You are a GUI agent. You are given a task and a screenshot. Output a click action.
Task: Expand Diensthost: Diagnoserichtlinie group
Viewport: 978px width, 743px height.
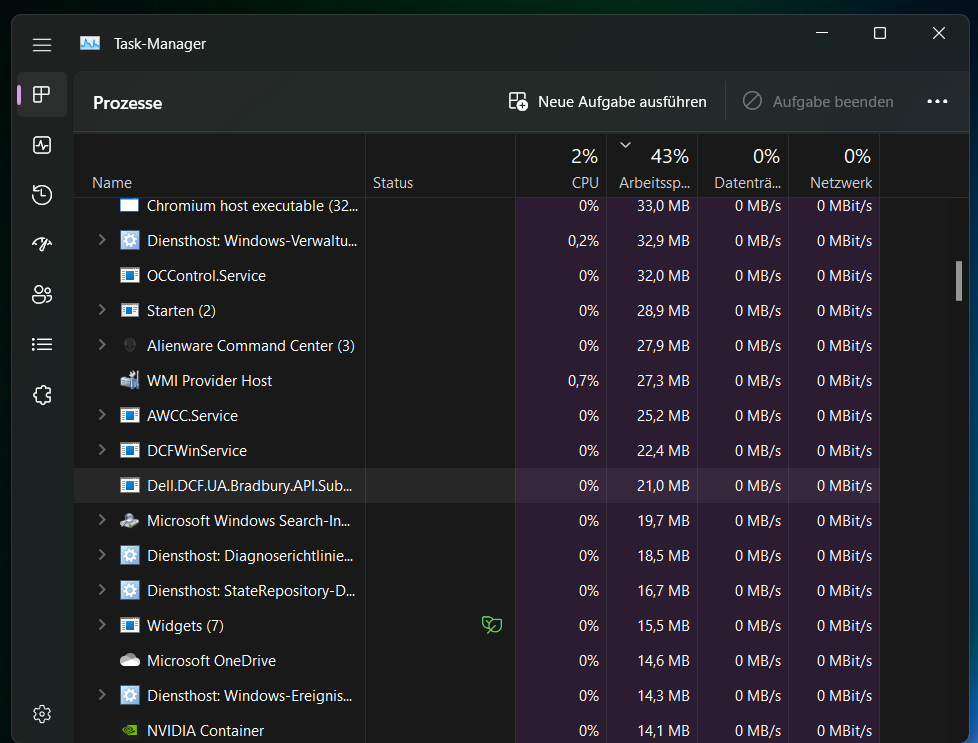click(x=102, y=554)
